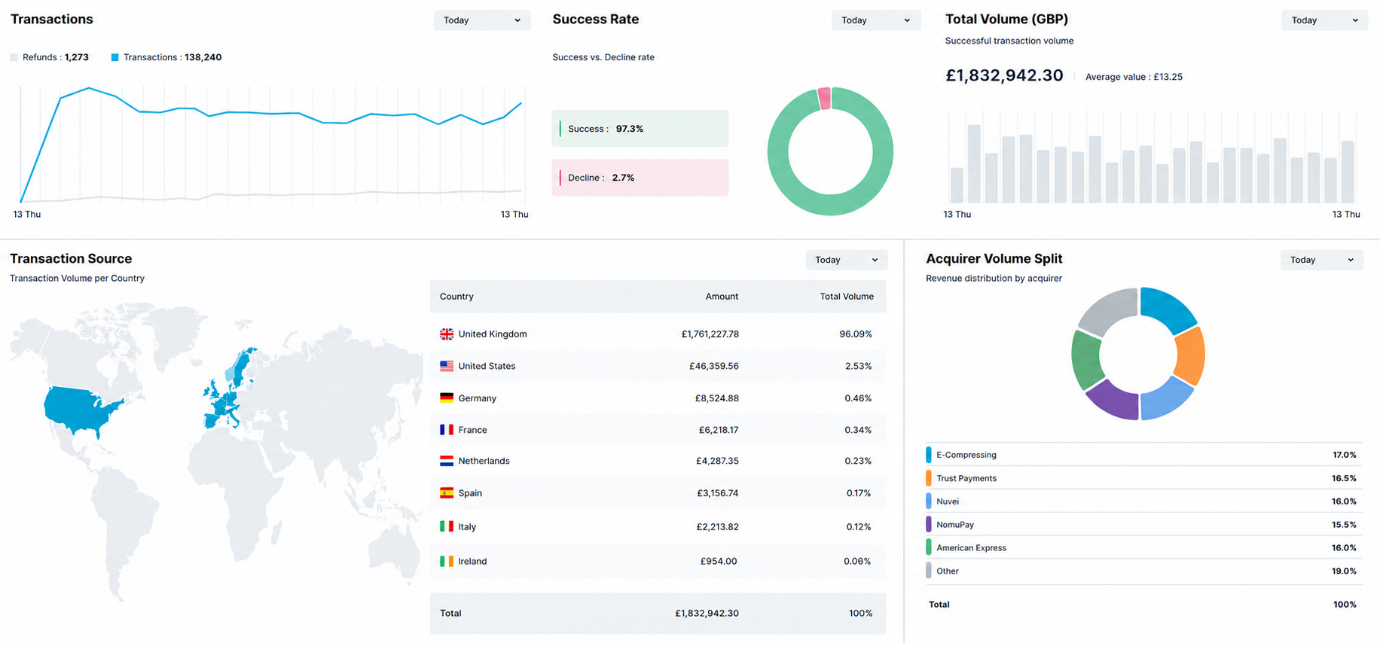Click the Spain flag icon
Image resolution: width=1380 pixels, height=646 pixels.
446,493
